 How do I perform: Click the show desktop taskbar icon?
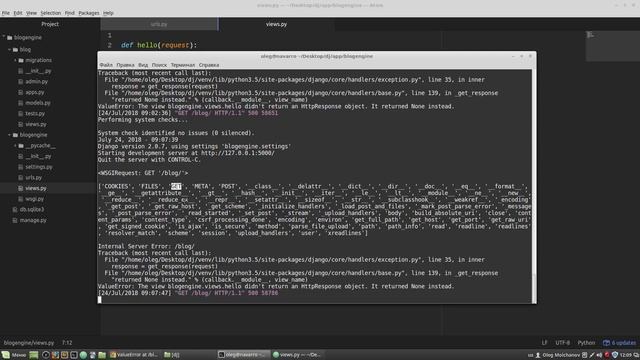pyautogui.click(x=33, y=355)
